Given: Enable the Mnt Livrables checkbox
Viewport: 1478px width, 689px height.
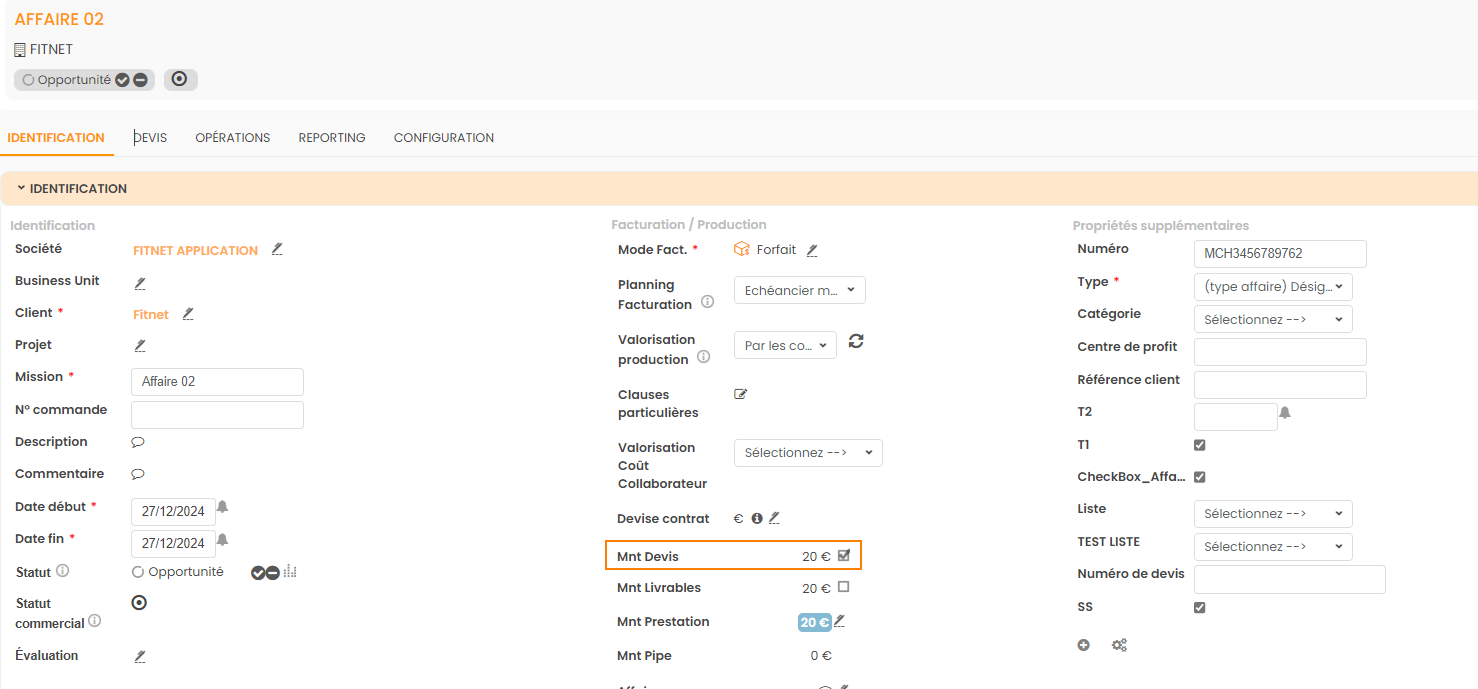Looking at the screenshot, I should pos(844,587).
